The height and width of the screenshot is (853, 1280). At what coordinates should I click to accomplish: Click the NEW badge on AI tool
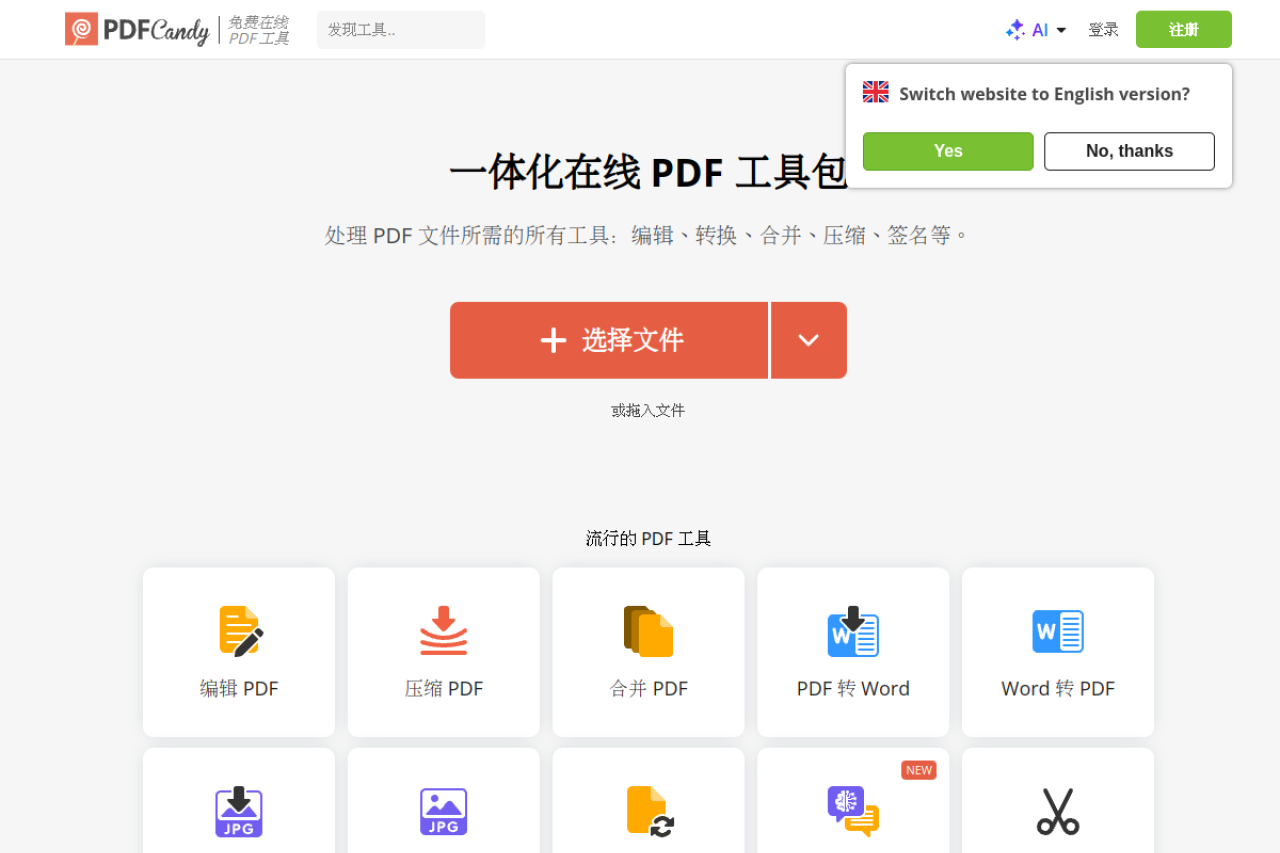(919, 770)
